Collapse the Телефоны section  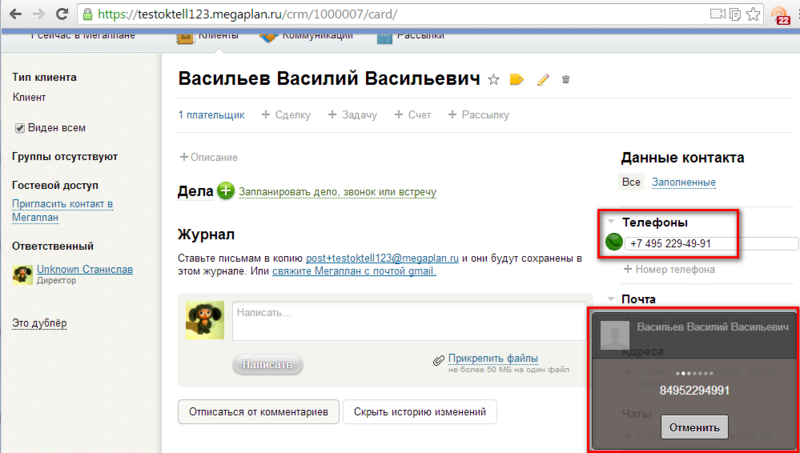pos(611,222)
